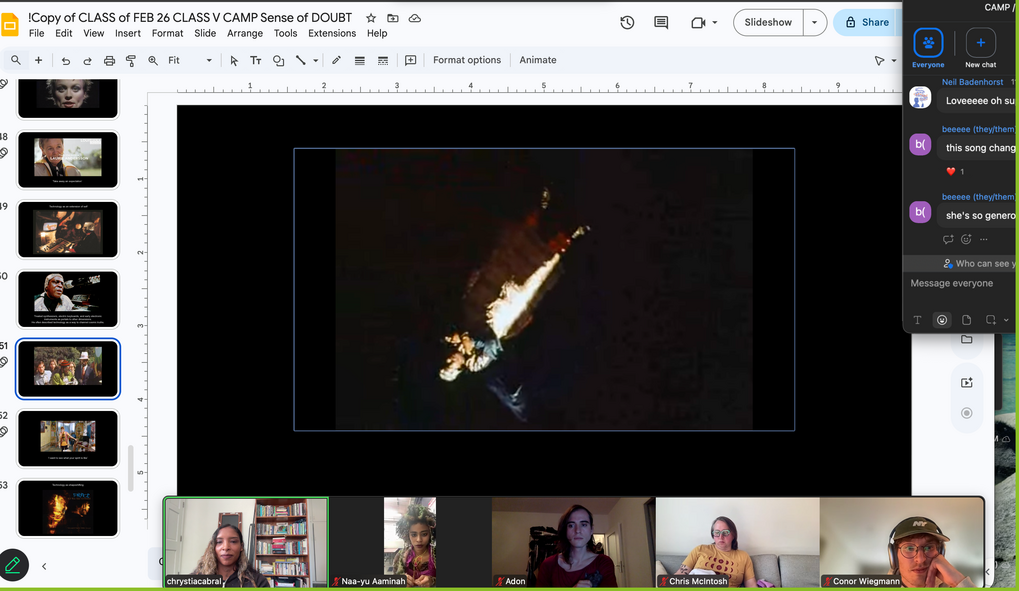Image resolution: width=1019 pixels, height=591 pixels.
Task: Toggle the Everyone chat channel
Action: (928, 48)
